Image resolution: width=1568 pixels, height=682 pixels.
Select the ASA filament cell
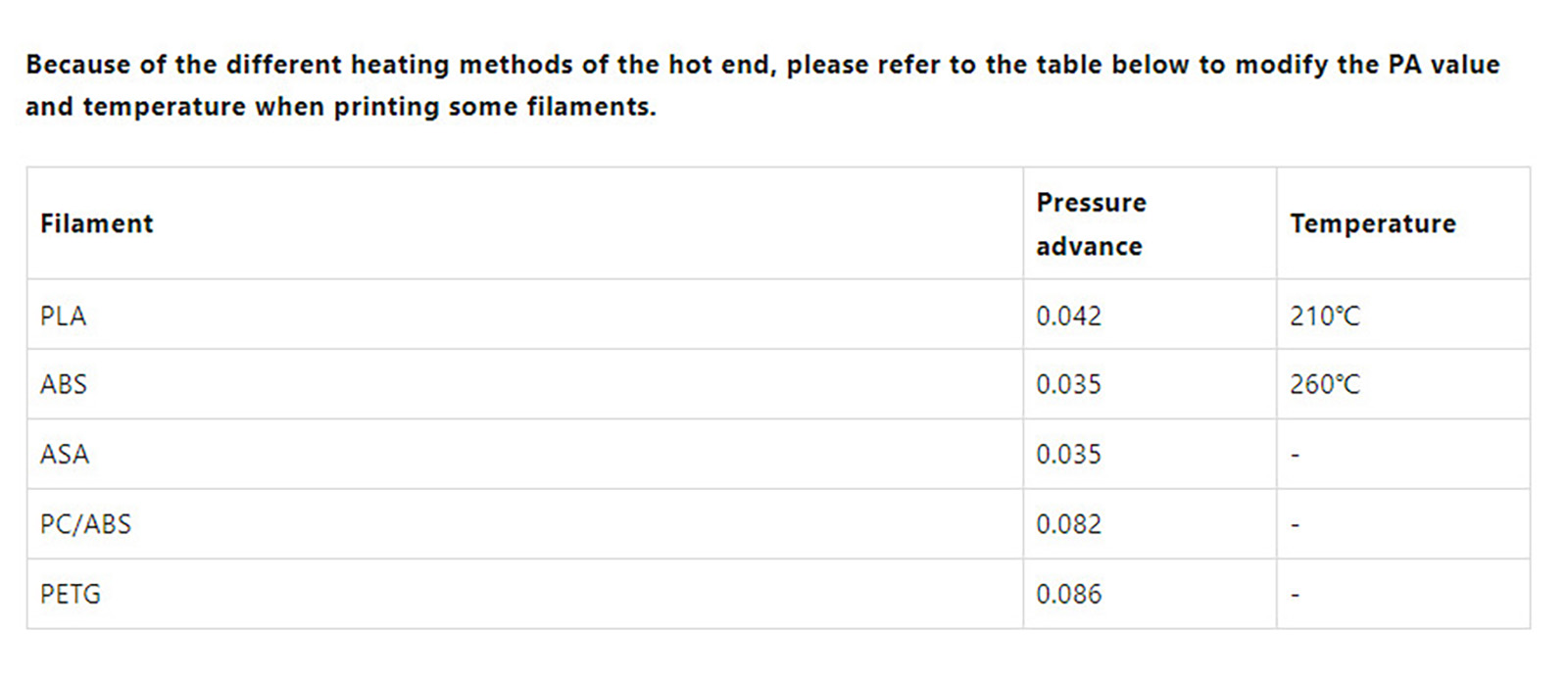pos(525,454)
